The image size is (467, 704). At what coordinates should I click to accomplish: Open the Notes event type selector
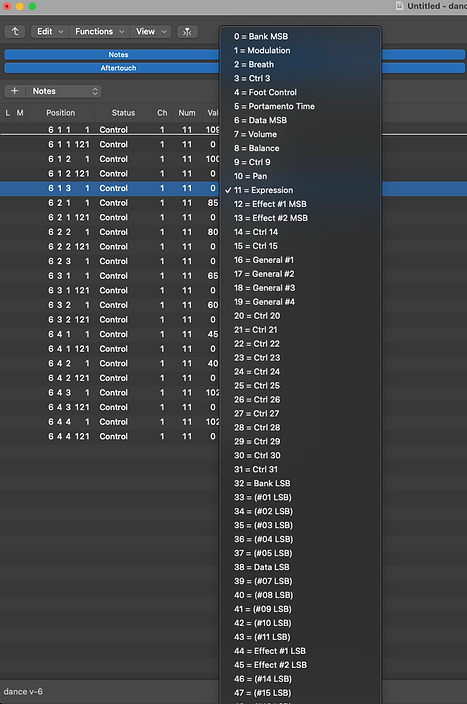click(x=64, y=91)
